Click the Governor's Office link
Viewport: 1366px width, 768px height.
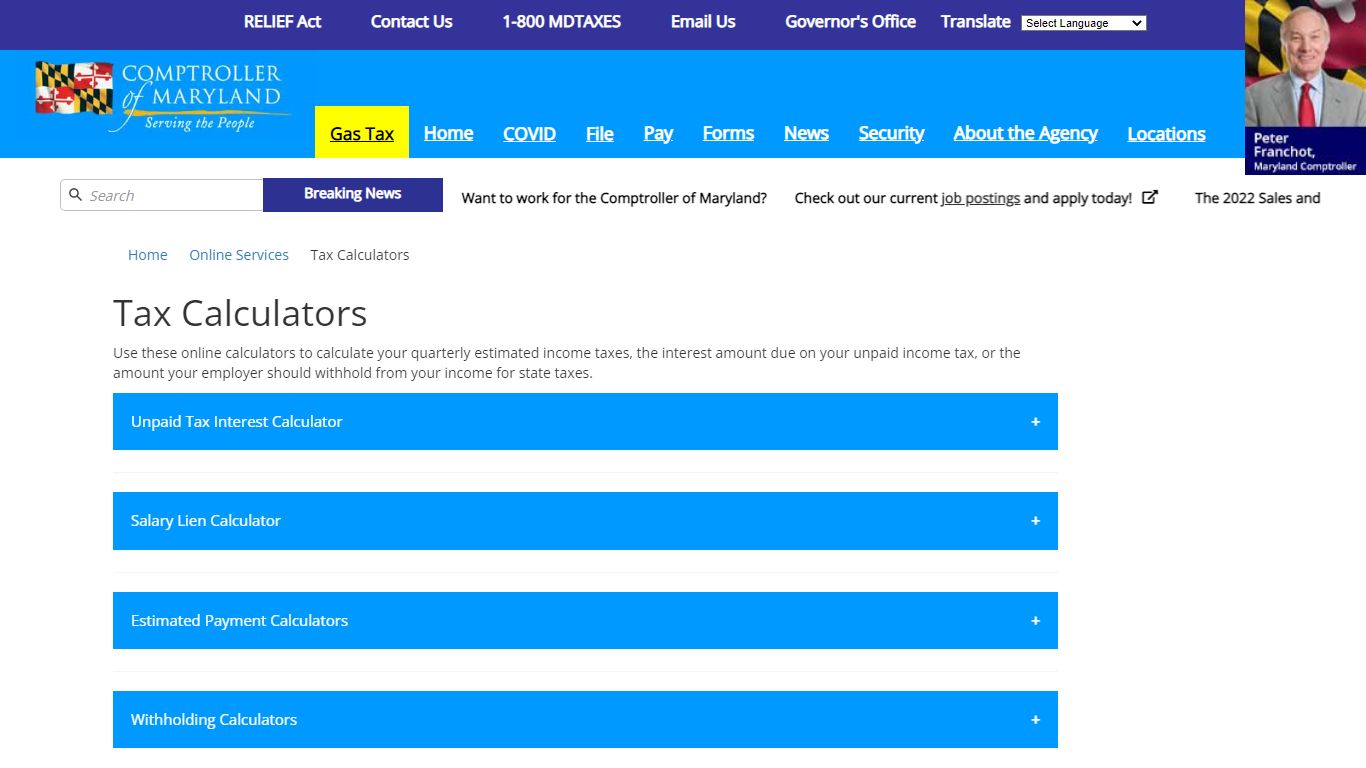tap(850, 21)
